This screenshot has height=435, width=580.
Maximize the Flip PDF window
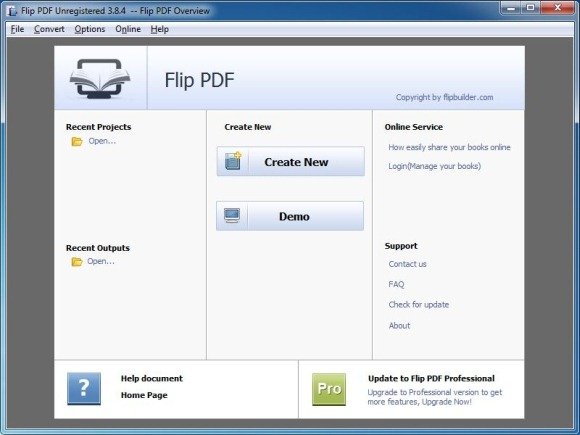(x=530, y=8)
